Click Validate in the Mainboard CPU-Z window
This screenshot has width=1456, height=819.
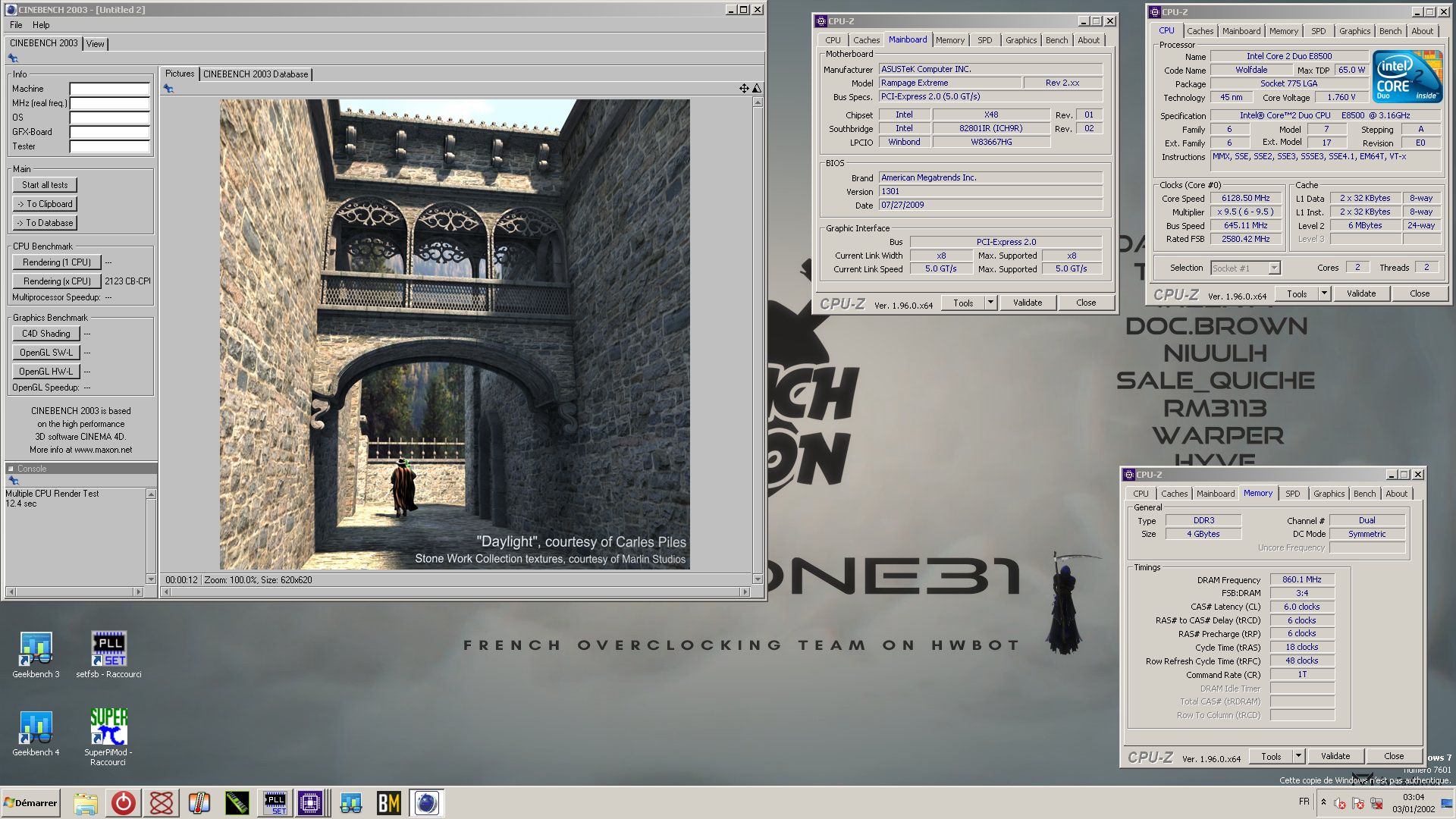1028,303
